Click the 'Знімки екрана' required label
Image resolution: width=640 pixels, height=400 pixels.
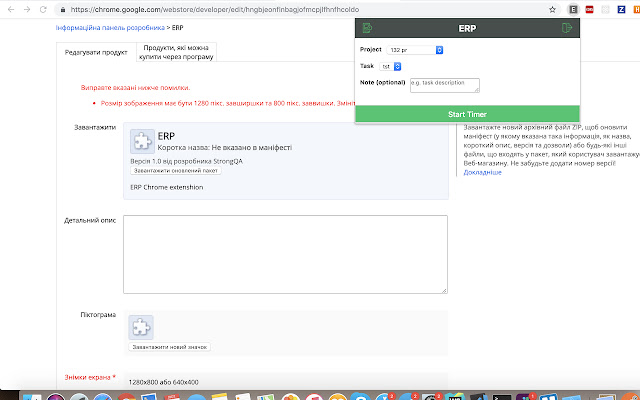tap(90, 377)
